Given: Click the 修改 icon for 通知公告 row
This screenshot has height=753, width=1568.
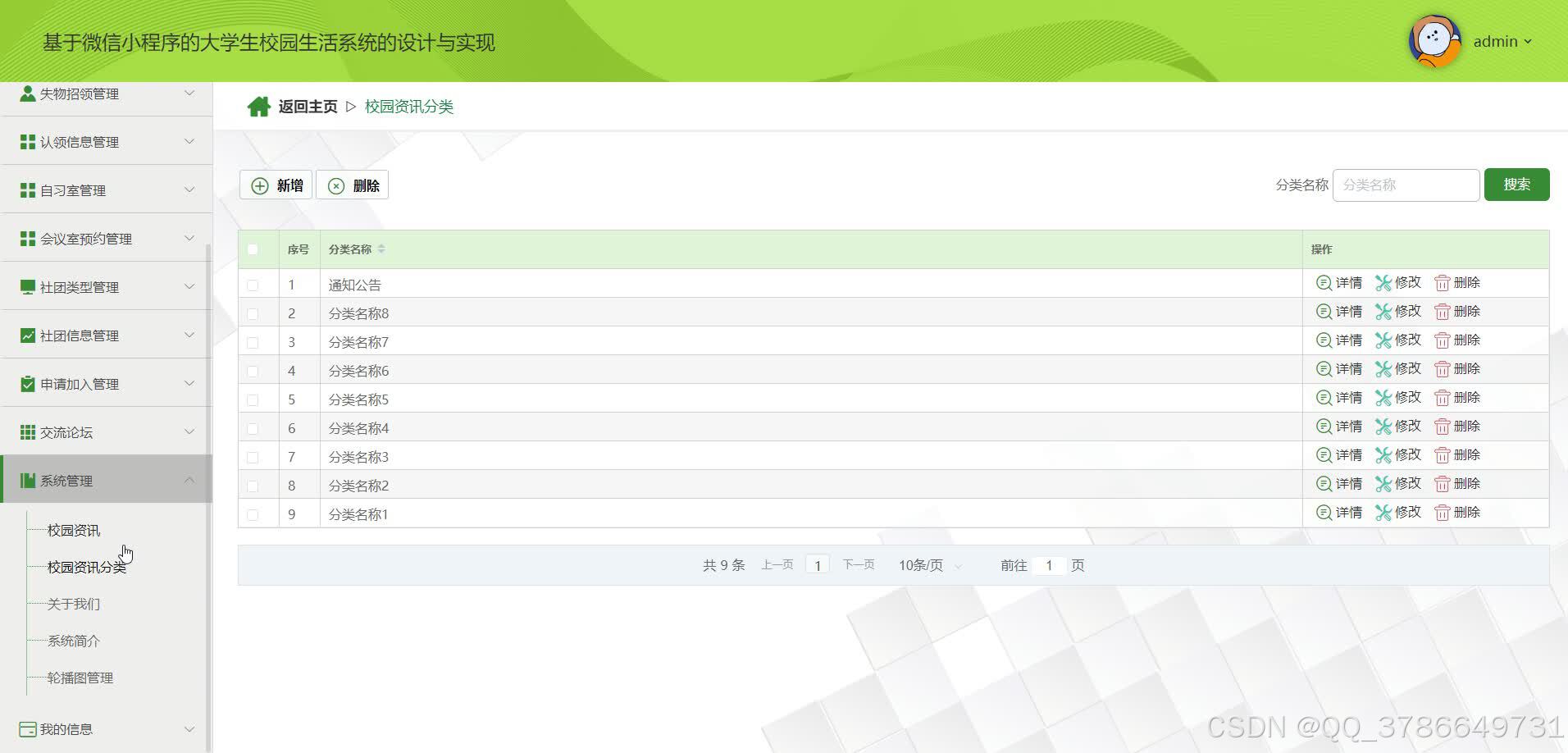Looking at the screenshot, I should 1383,283.
